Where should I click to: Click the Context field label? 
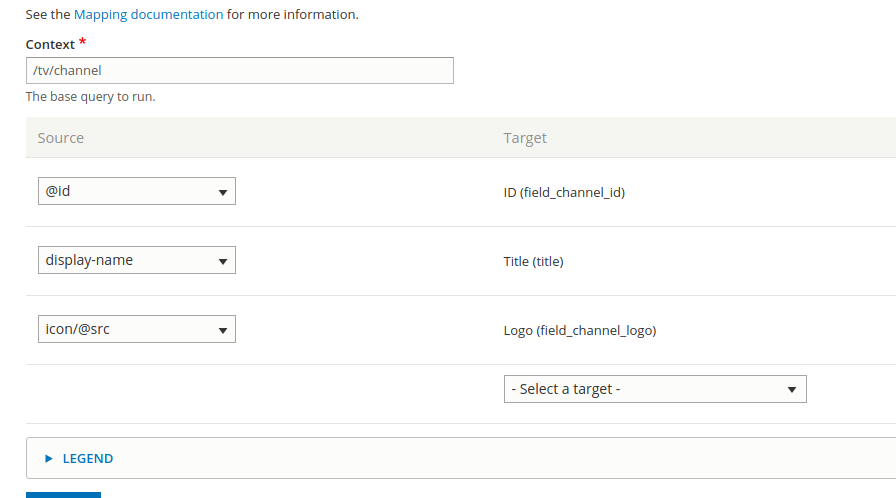(x=50, y=45)
